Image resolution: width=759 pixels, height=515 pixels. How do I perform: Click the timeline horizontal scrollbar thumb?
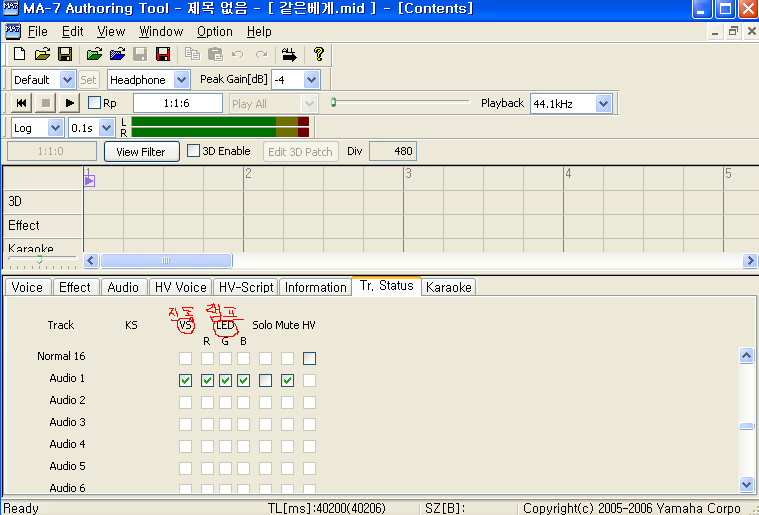[x=166, y=260]
